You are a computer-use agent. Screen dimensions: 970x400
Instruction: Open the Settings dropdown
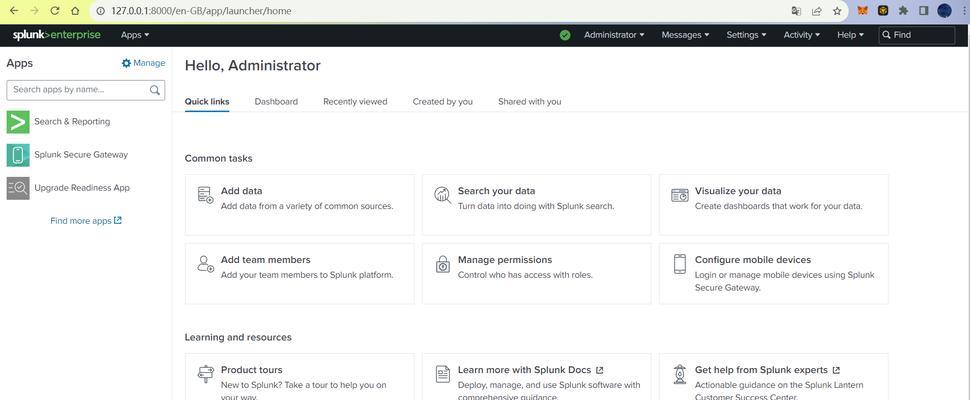tap(746, 35)
